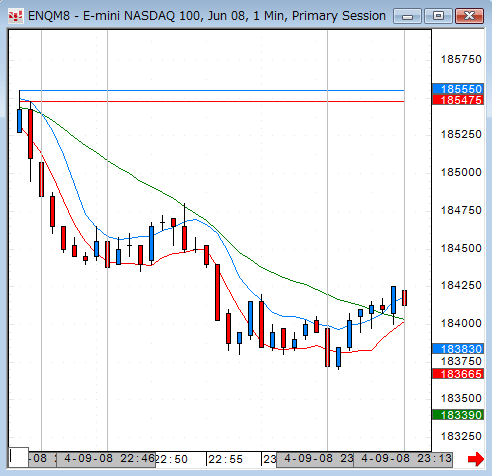Click the red scroll-right arrow below the price axis

[x=476, y=459]
